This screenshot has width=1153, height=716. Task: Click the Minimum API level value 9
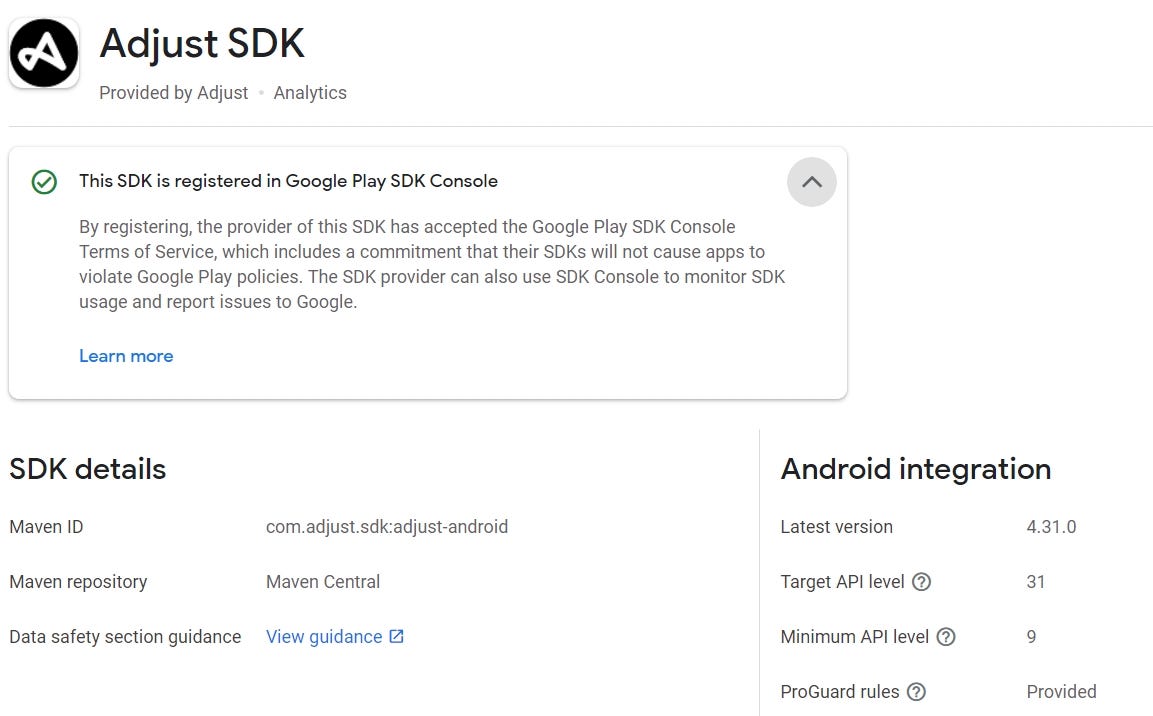(x=1031, y=637)
